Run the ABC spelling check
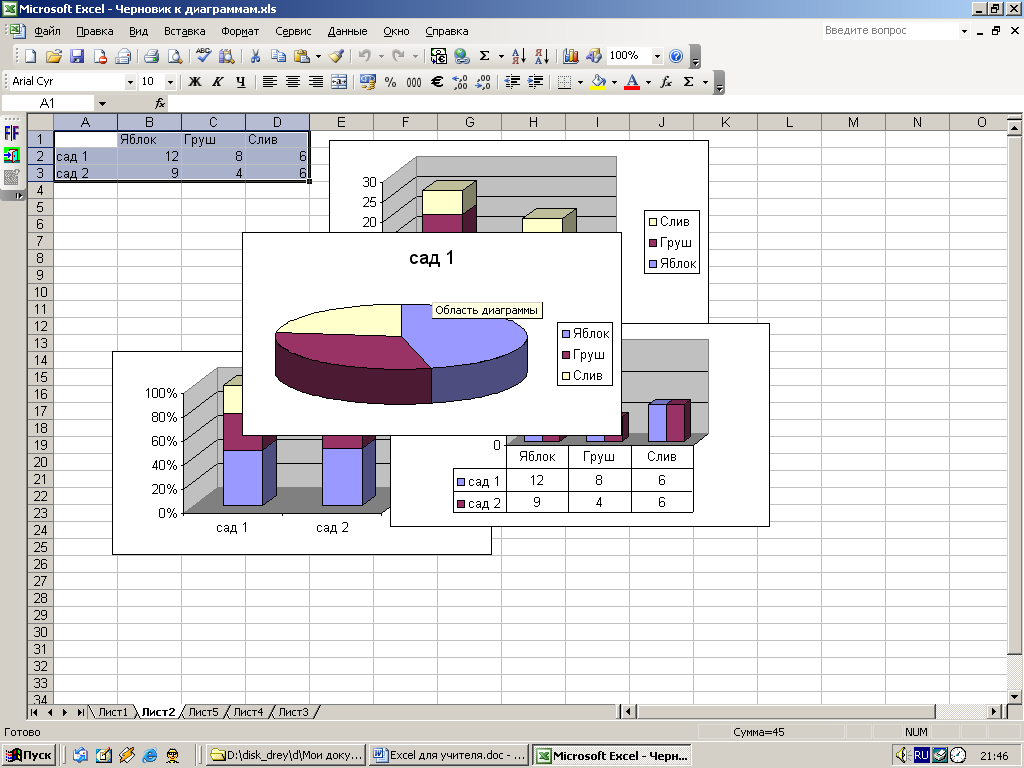 tap(203, 56)
